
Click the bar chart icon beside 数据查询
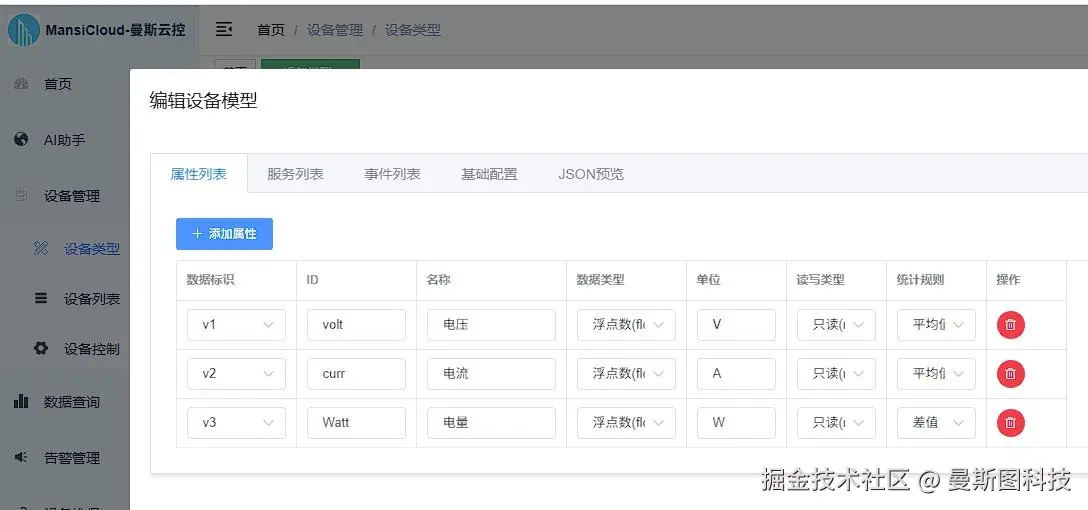(21, 401)
